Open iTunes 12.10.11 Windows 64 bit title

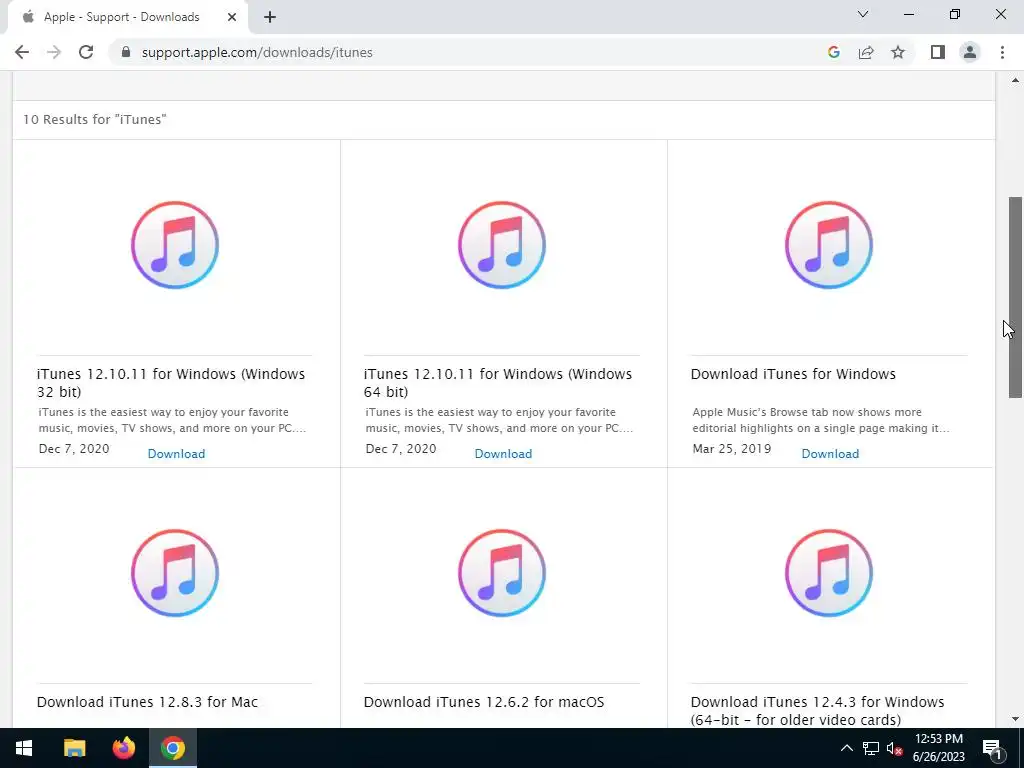pyautogui.click(x=498, y=383)
